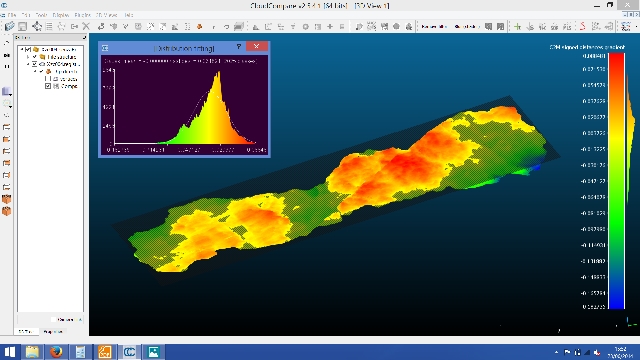Screen dimensions: 640x360
Task: Open File Explorer from the taskbar
Action: coord(32,352)
